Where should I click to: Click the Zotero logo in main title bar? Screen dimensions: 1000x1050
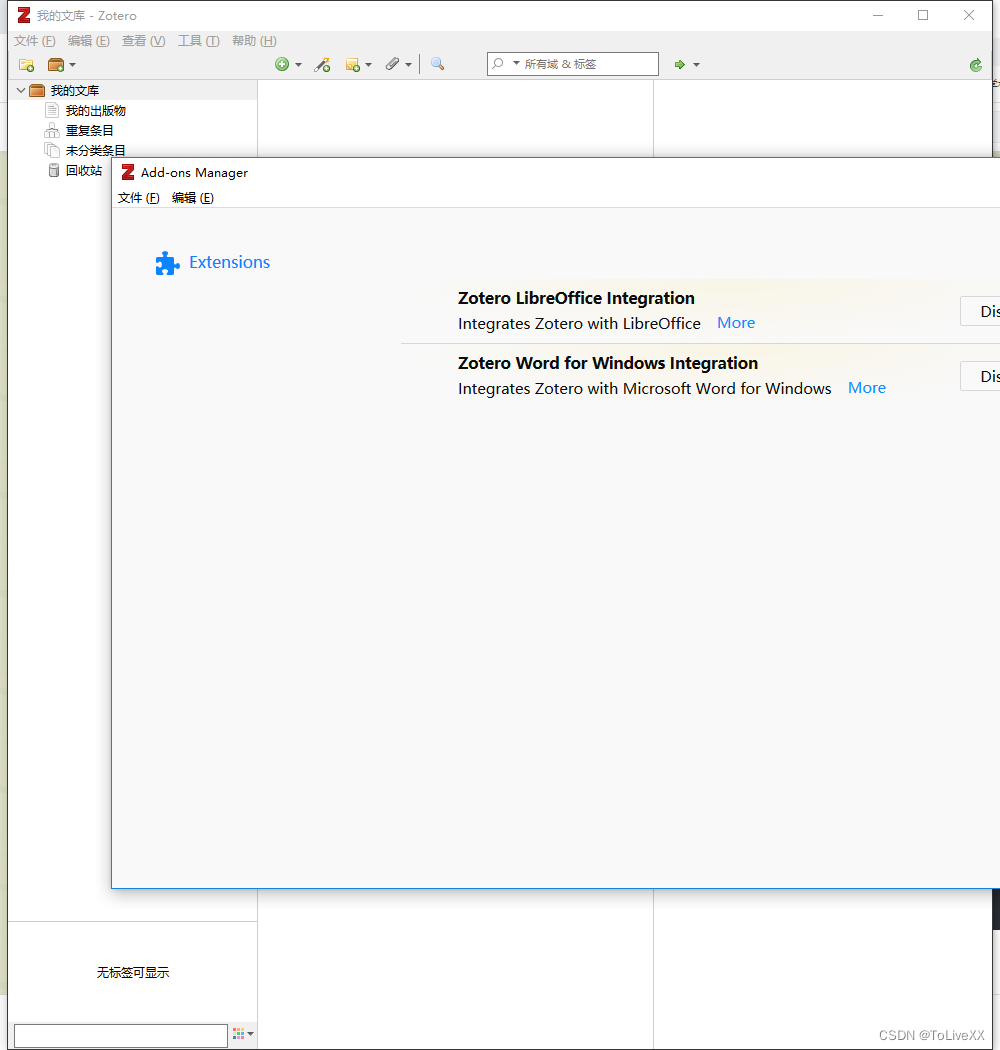[24, 15]
